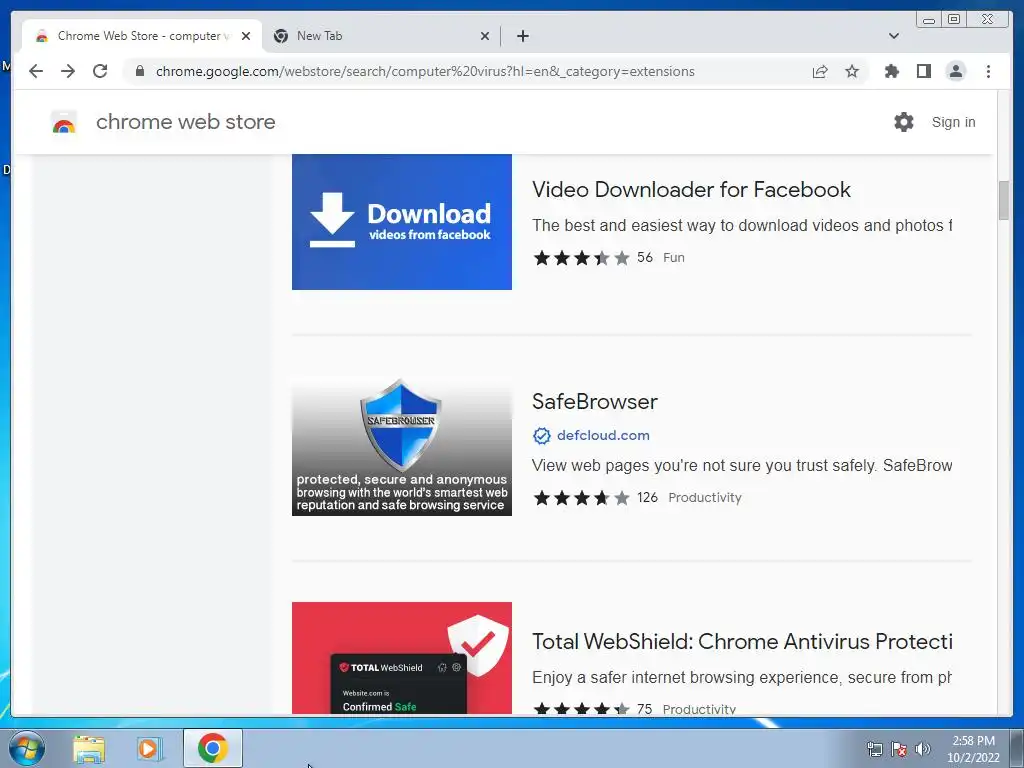Click the SafeBrowser shield thumbnail
The width and height of the screenshot is (1024, 768).
coord(402,447)
